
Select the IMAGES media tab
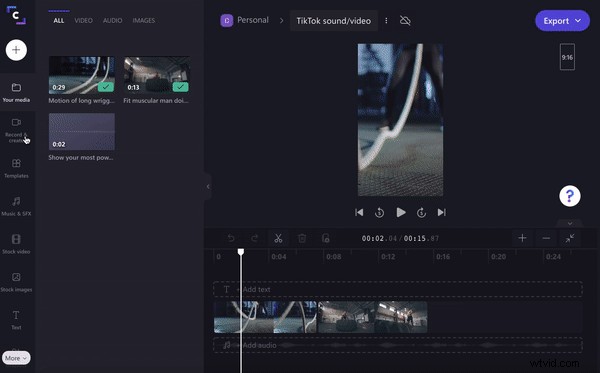144,21
